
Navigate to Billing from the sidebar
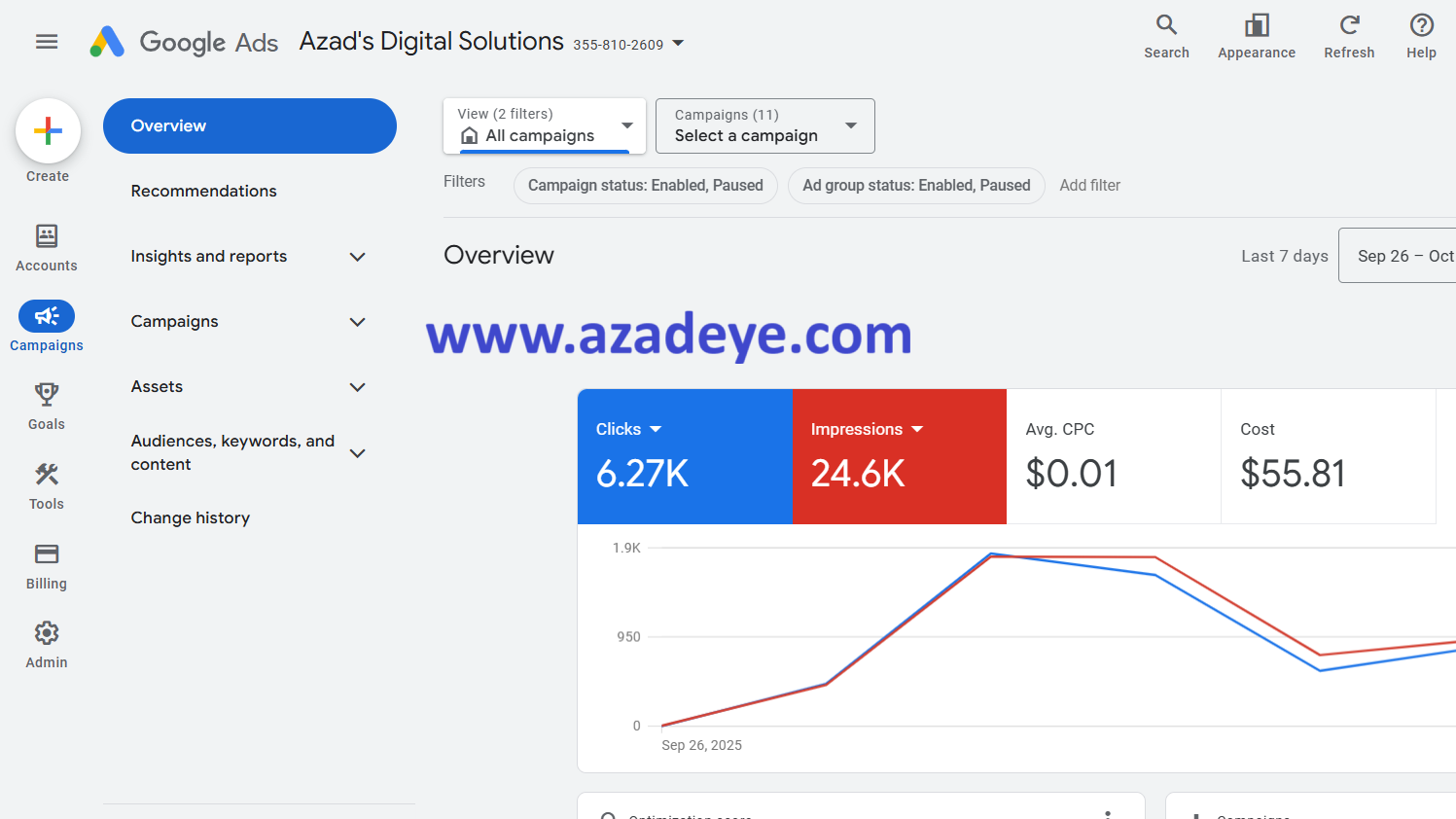[46, 562]
